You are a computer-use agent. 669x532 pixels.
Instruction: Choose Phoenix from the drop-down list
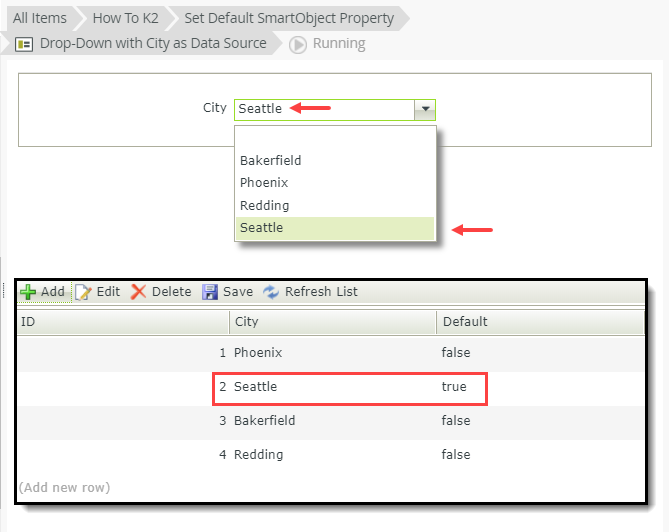click(335, 183)
